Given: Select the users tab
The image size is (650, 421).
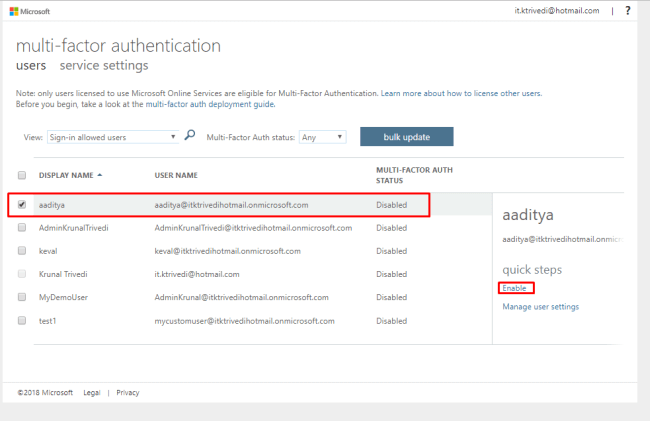Looking at the screenshot, I should 32,66.
